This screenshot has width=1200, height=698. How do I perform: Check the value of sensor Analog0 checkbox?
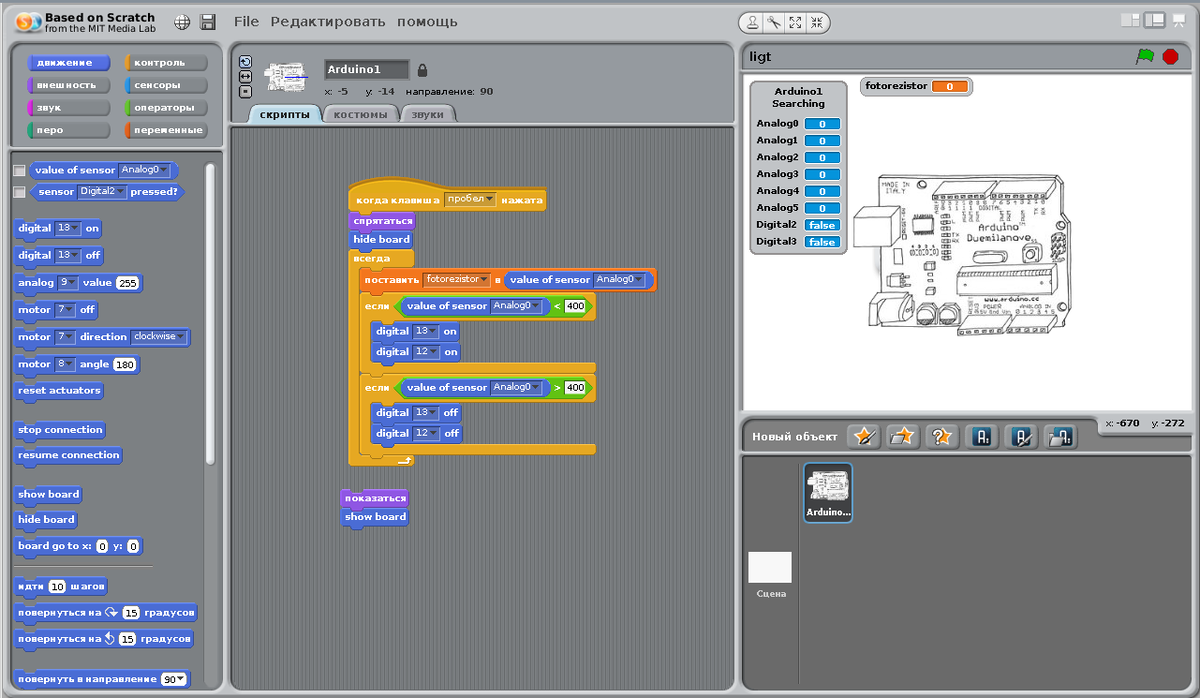coord(19,171)
